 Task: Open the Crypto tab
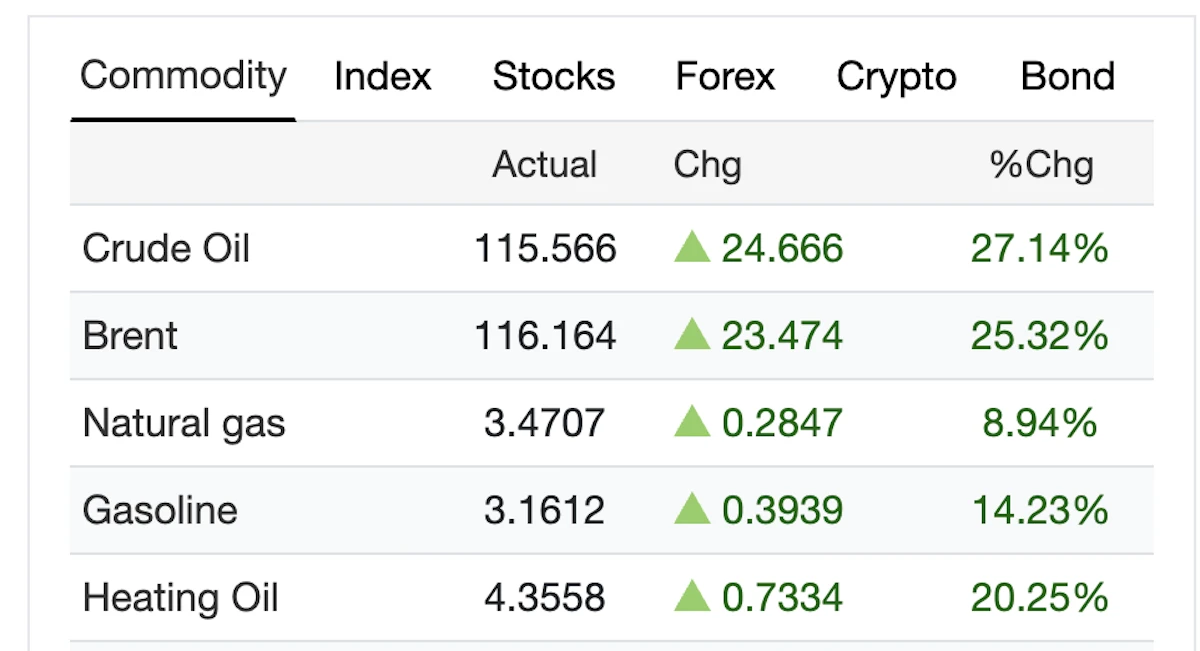[896, 77]
